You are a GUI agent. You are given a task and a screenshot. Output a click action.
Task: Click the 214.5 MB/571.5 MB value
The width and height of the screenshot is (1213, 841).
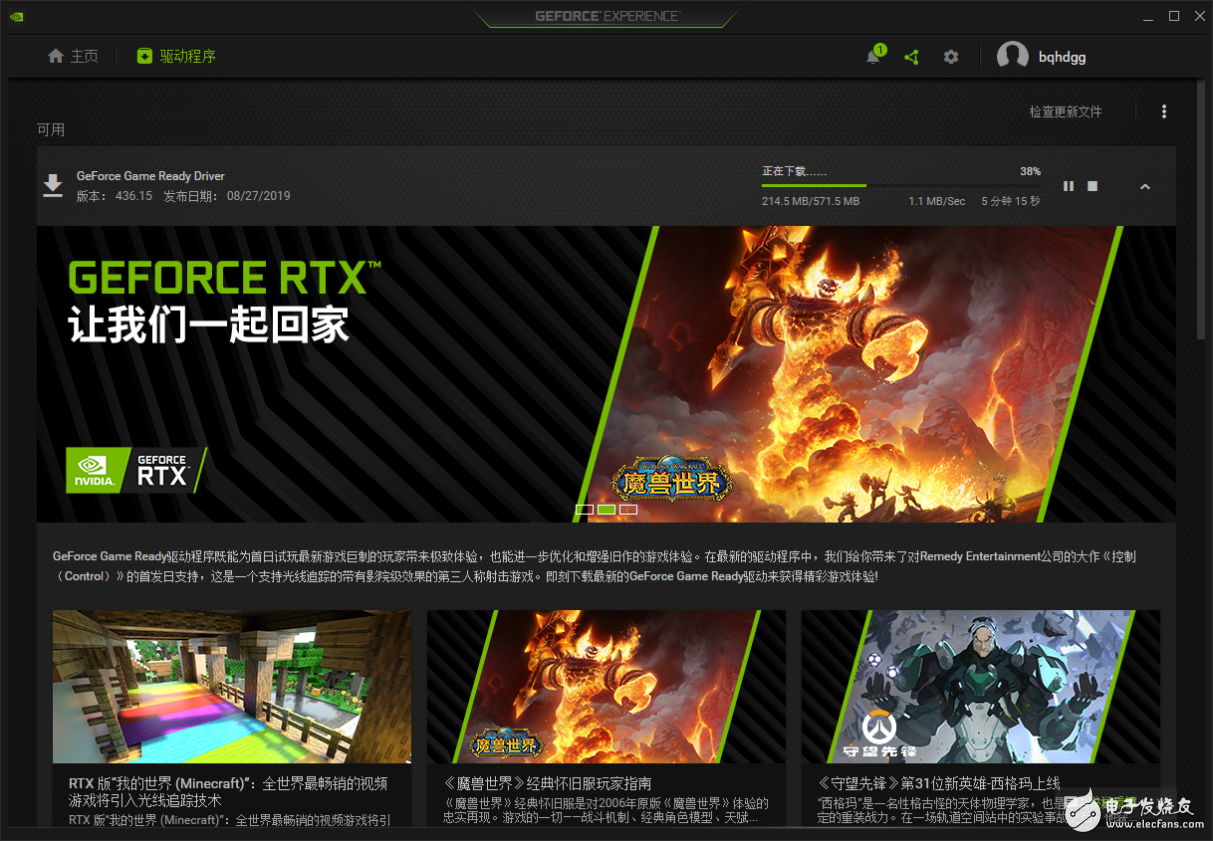coord(811,201)
